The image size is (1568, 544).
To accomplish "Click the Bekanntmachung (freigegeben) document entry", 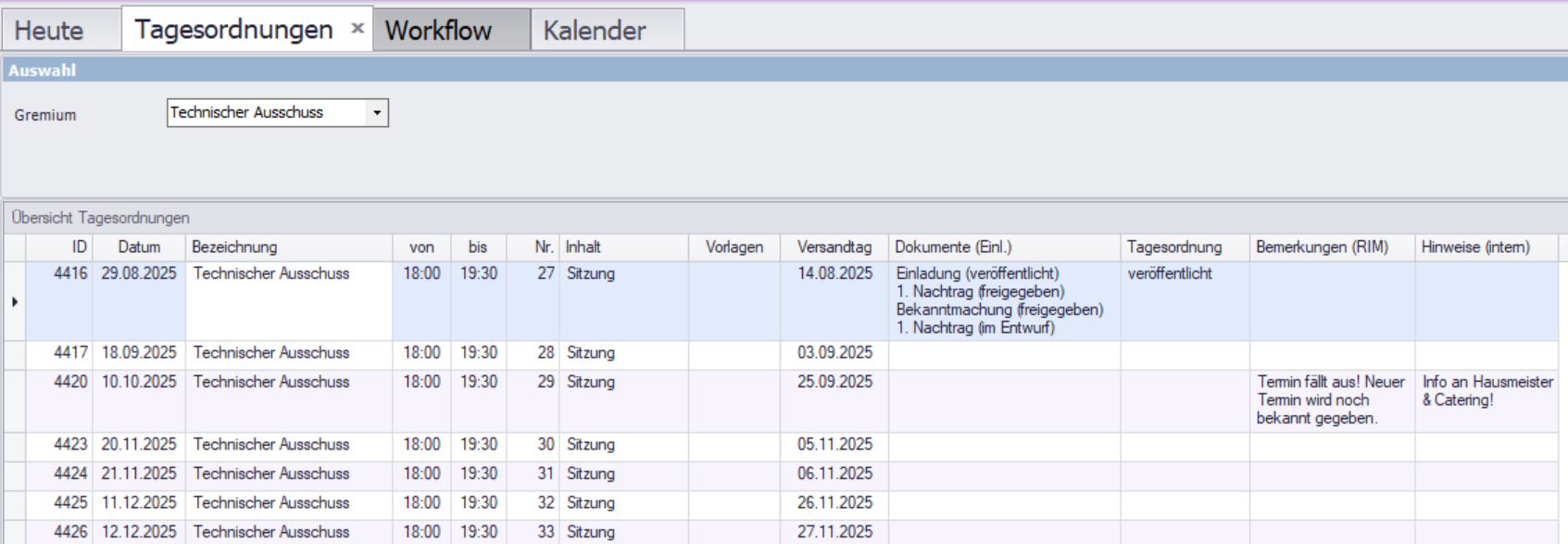I will tap(999, 310).
